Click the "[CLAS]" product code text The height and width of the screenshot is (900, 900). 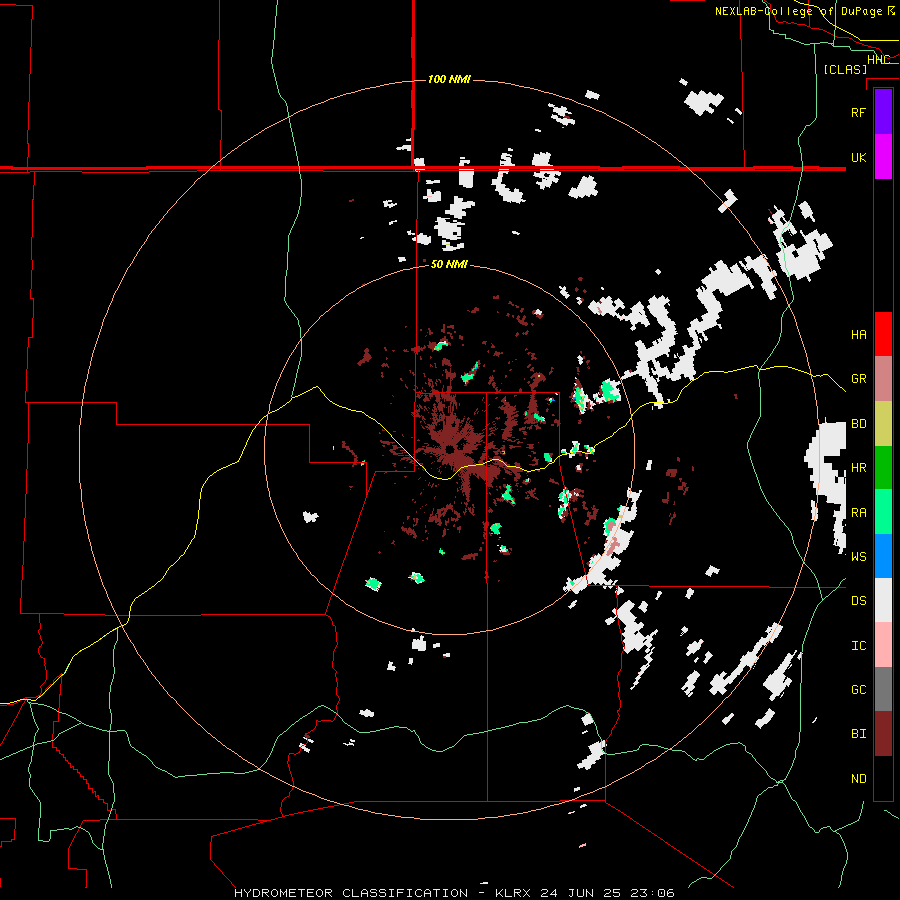[845, 69]
